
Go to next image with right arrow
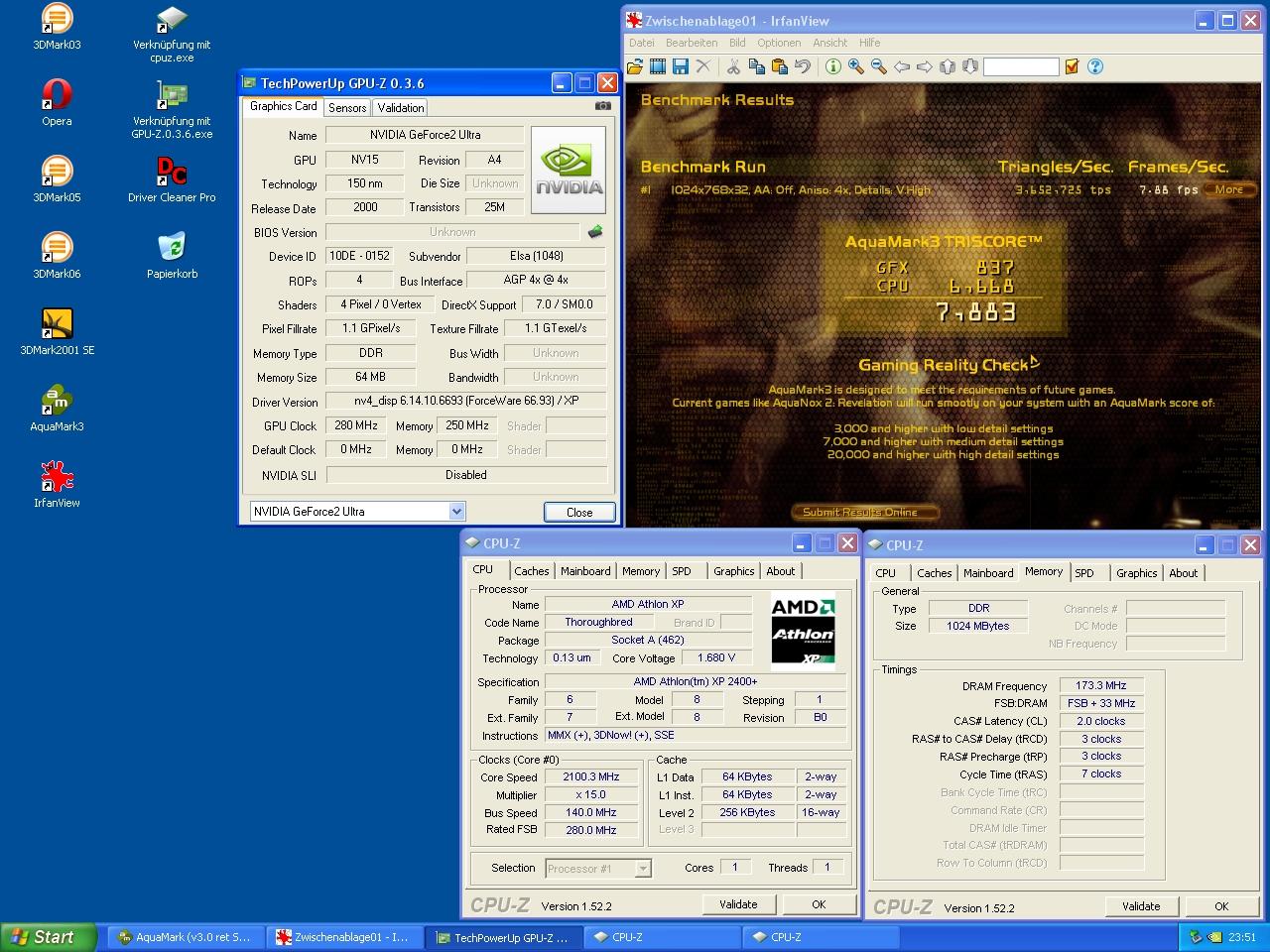tap(924, 66)
